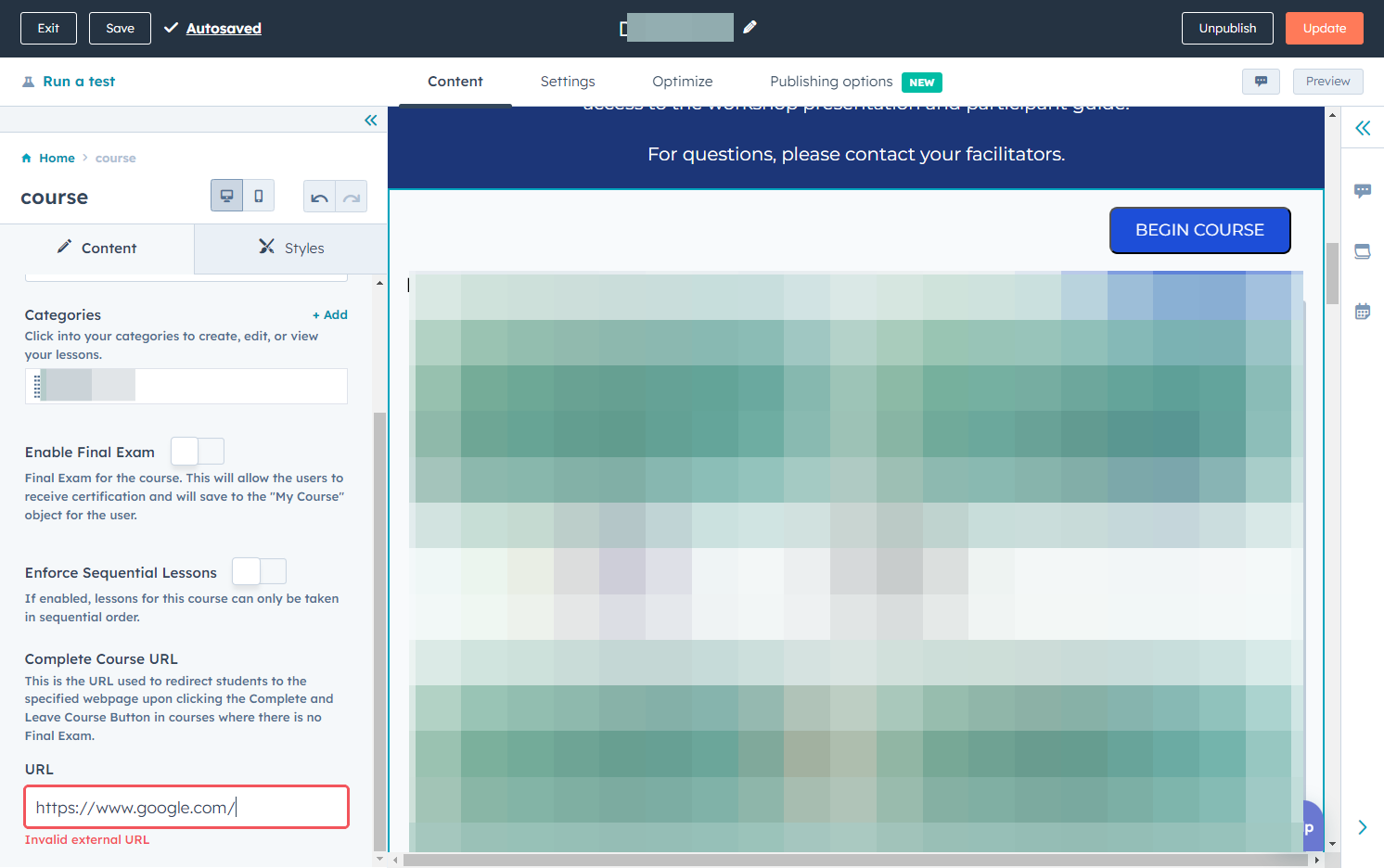Click the drag handle on category item

click(x=37, y=386)
